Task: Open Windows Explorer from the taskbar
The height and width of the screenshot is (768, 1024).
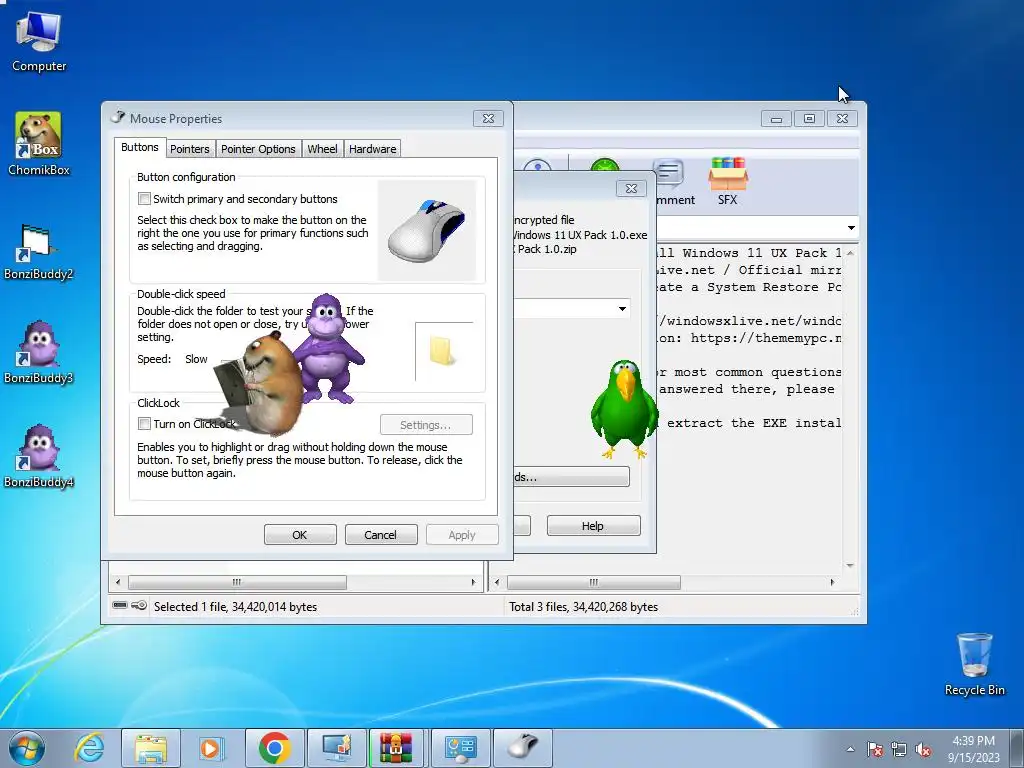Action: 151,748
